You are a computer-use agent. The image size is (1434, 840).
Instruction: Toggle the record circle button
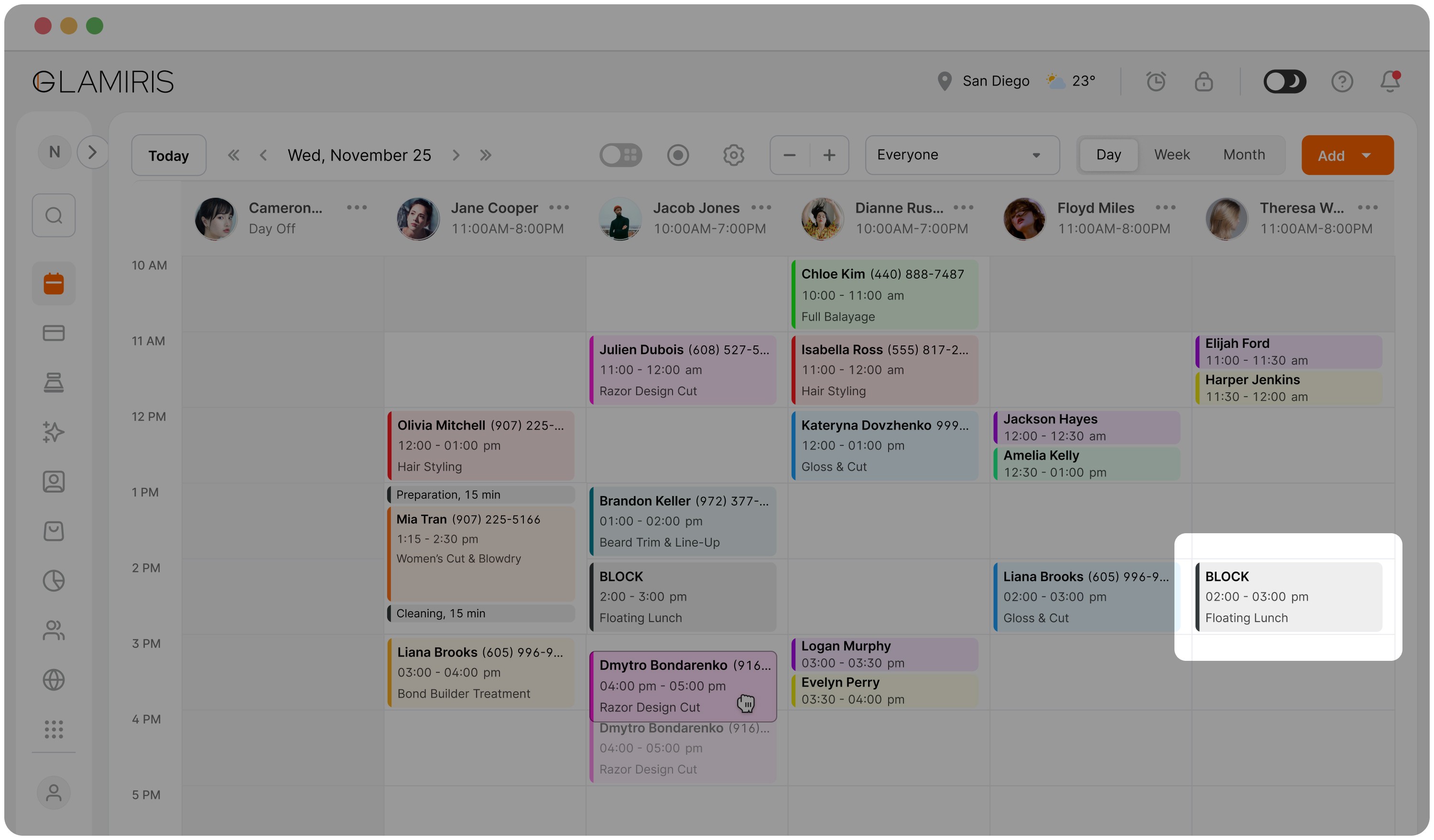click(678, 155)
